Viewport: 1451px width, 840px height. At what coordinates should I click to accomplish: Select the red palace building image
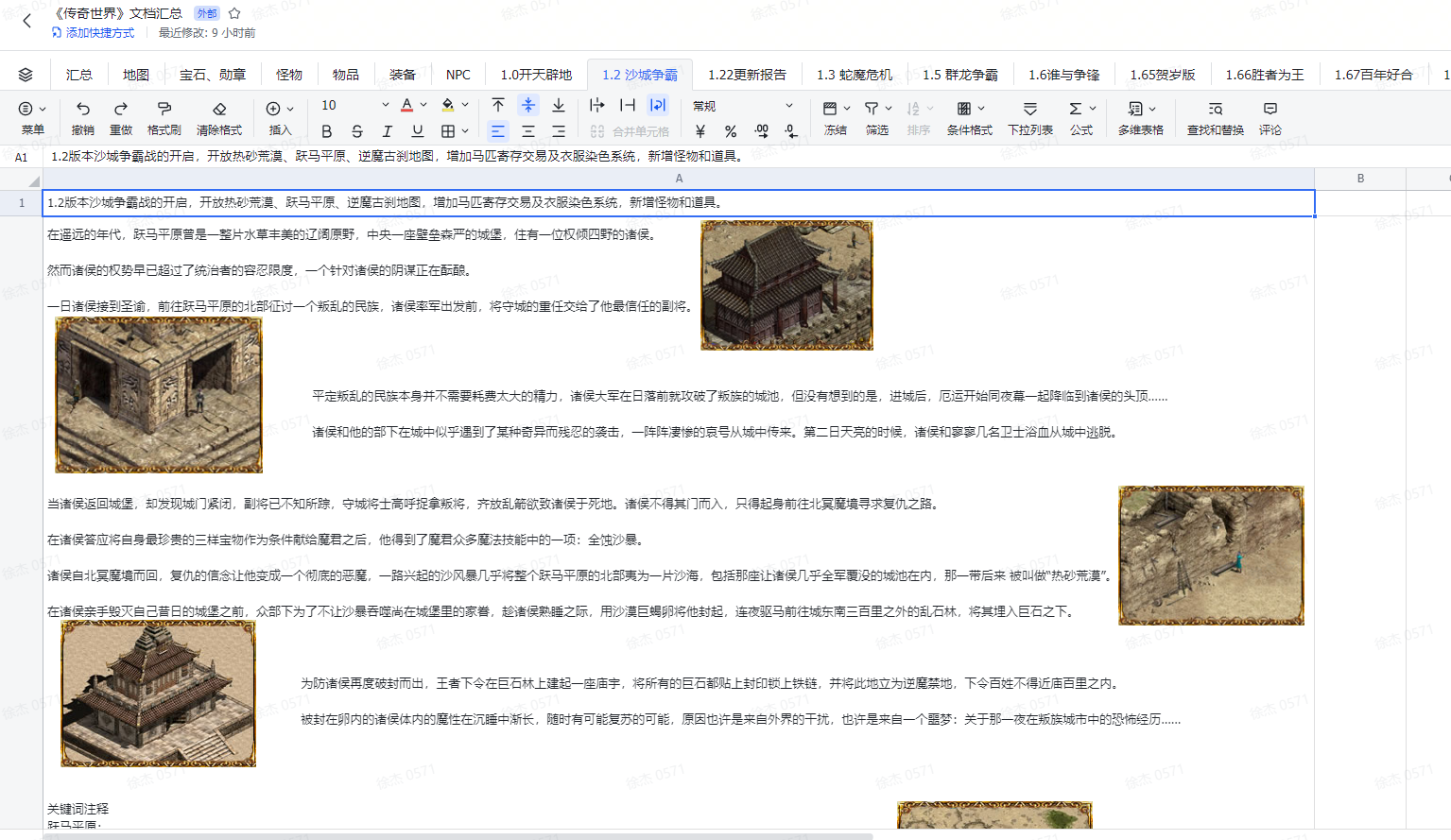click(x=786, y=285)
